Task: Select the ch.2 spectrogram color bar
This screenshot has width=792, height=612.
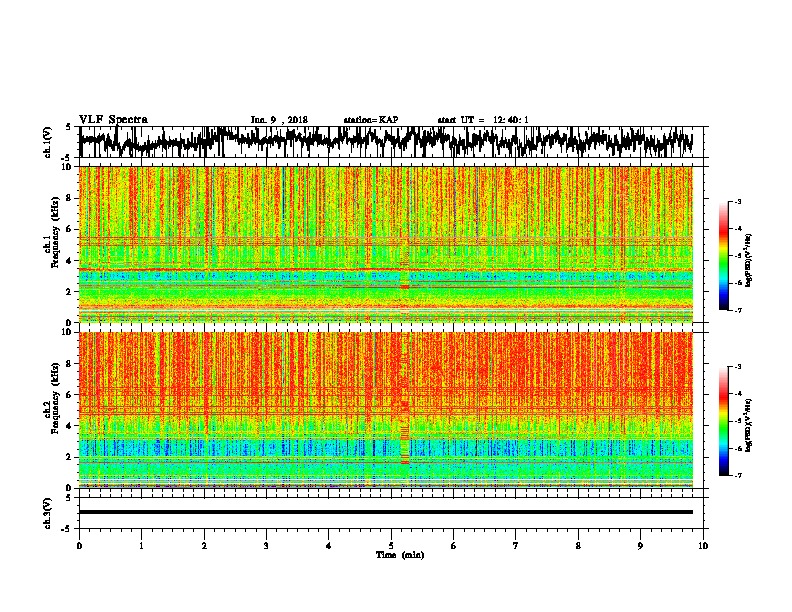Action: coord(723,421)
